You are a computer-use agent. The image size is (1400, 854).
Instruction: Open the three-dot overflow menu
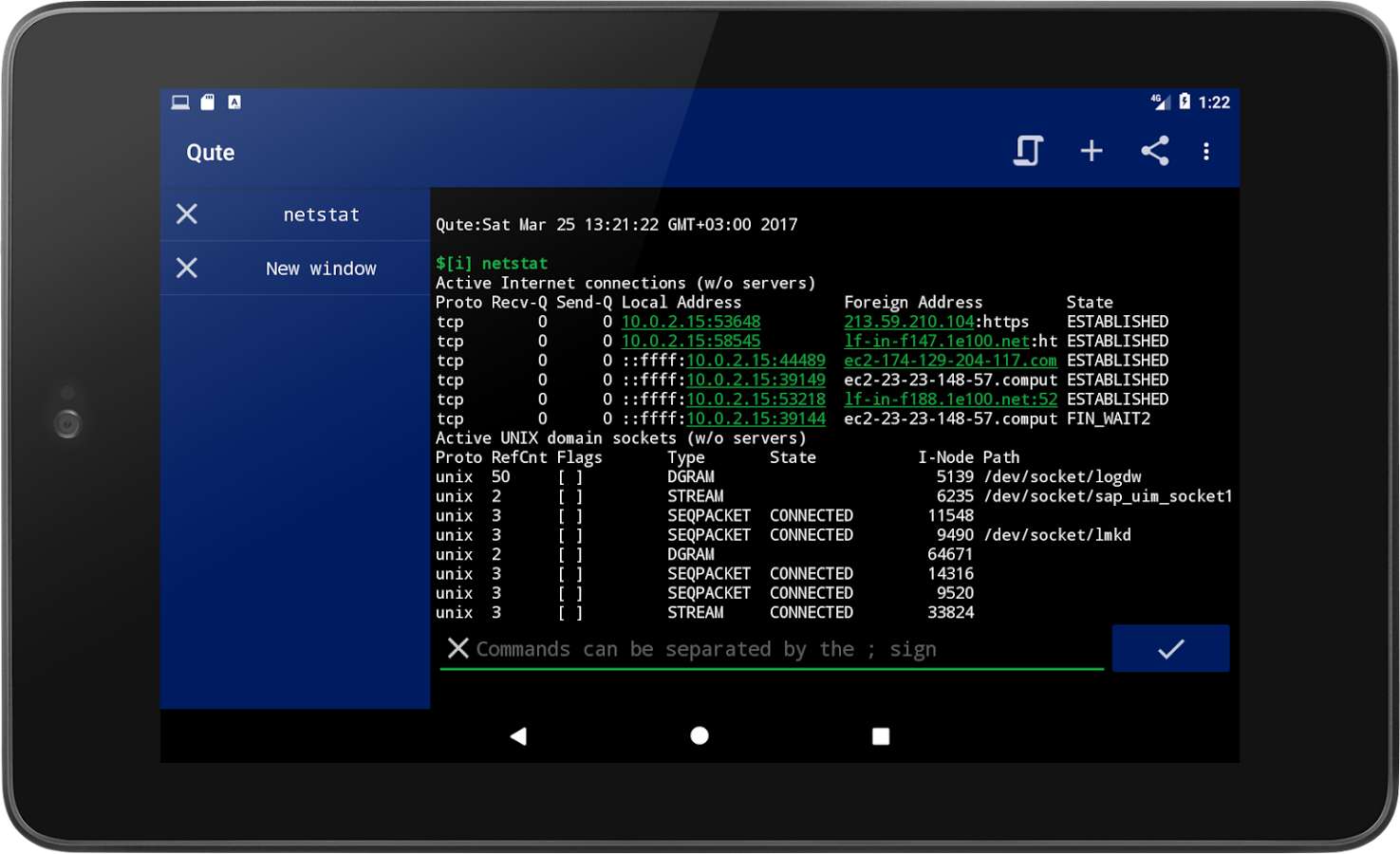click(x=1206, y=152)
